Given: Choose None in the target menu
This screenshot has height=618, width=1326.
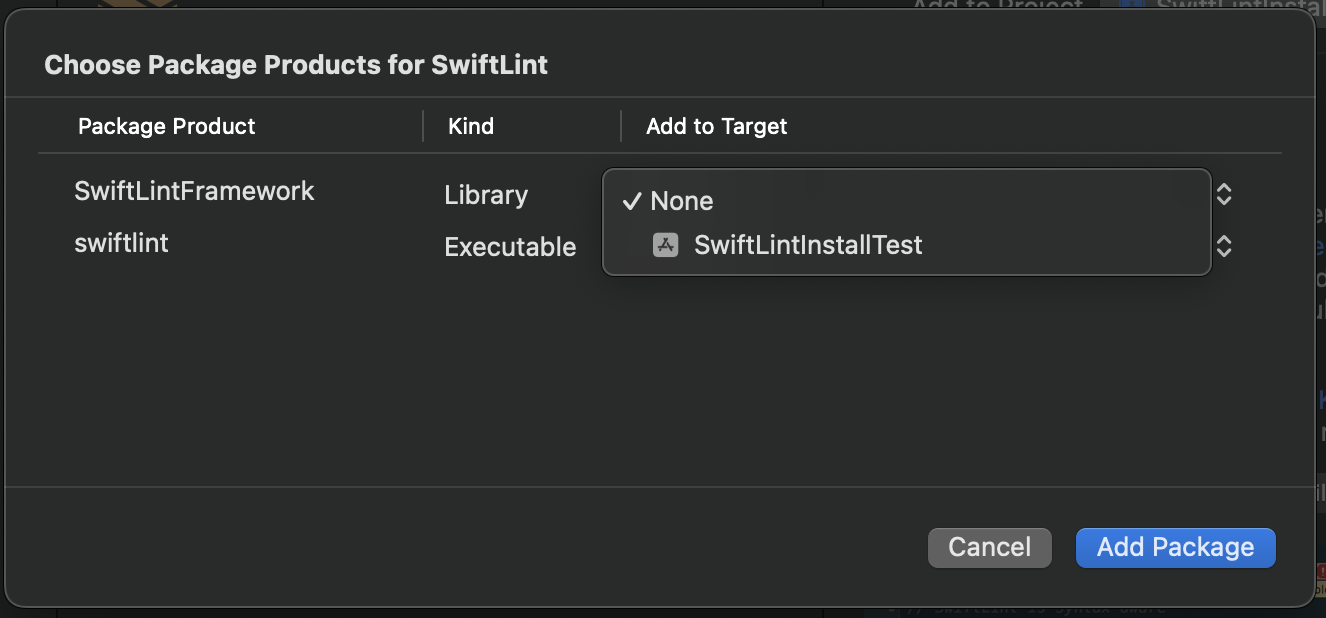Looking at the screenshot, I should pyautogui.click(x=682, y=201).
